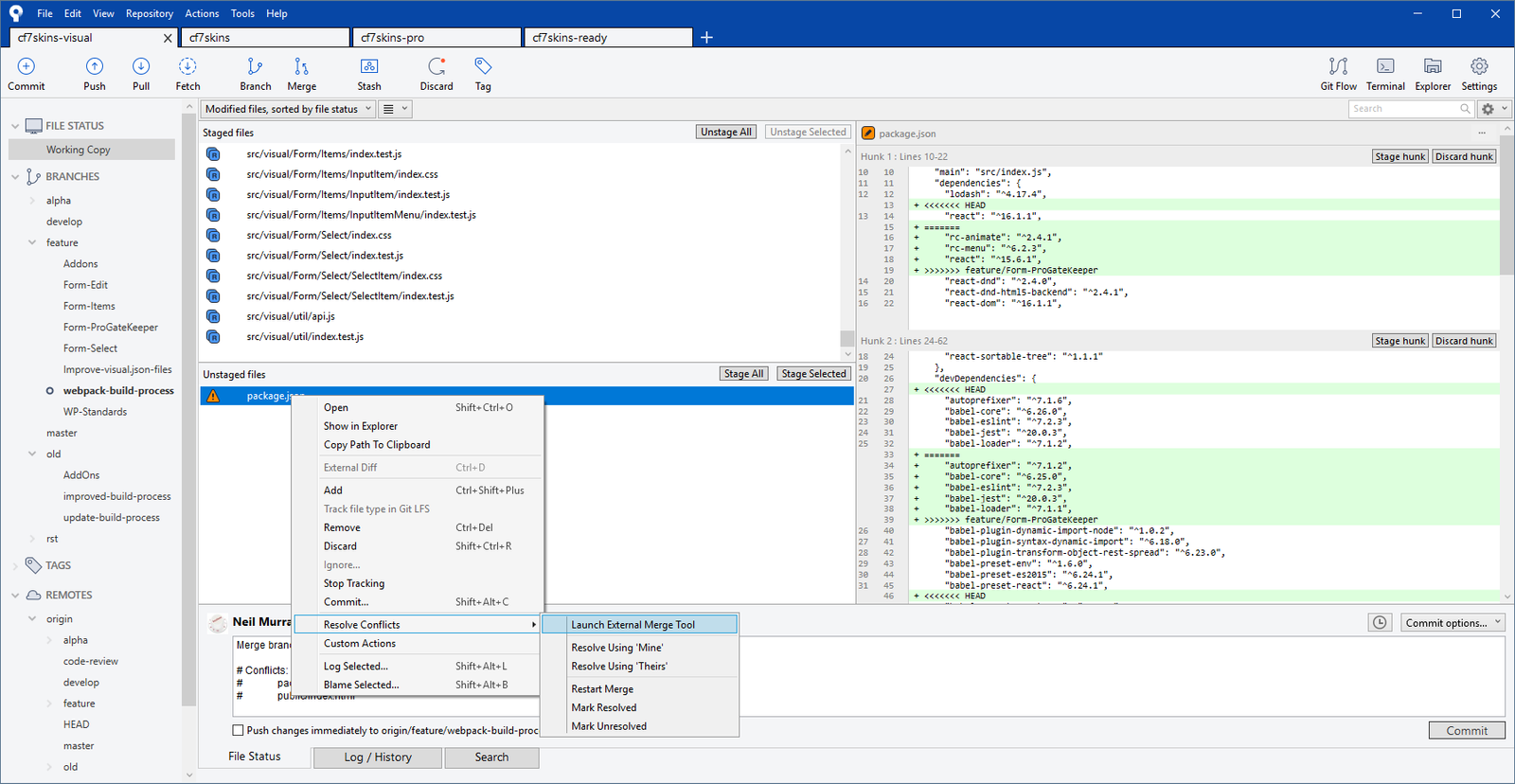The width and height of the screenshot is (1515, 784).
Task: Enable push changes immediately checkbox
Action: [238, 730]
